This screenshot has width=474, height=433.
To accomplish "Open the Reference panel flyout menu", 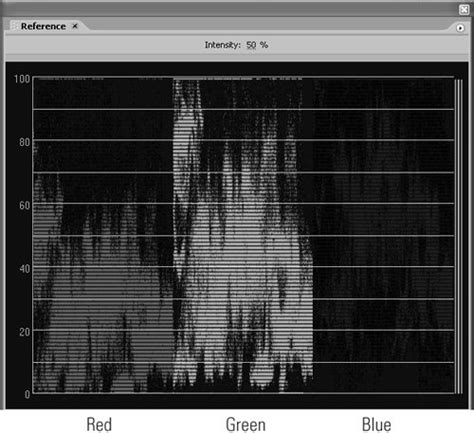I will click(x=460, y=28).
